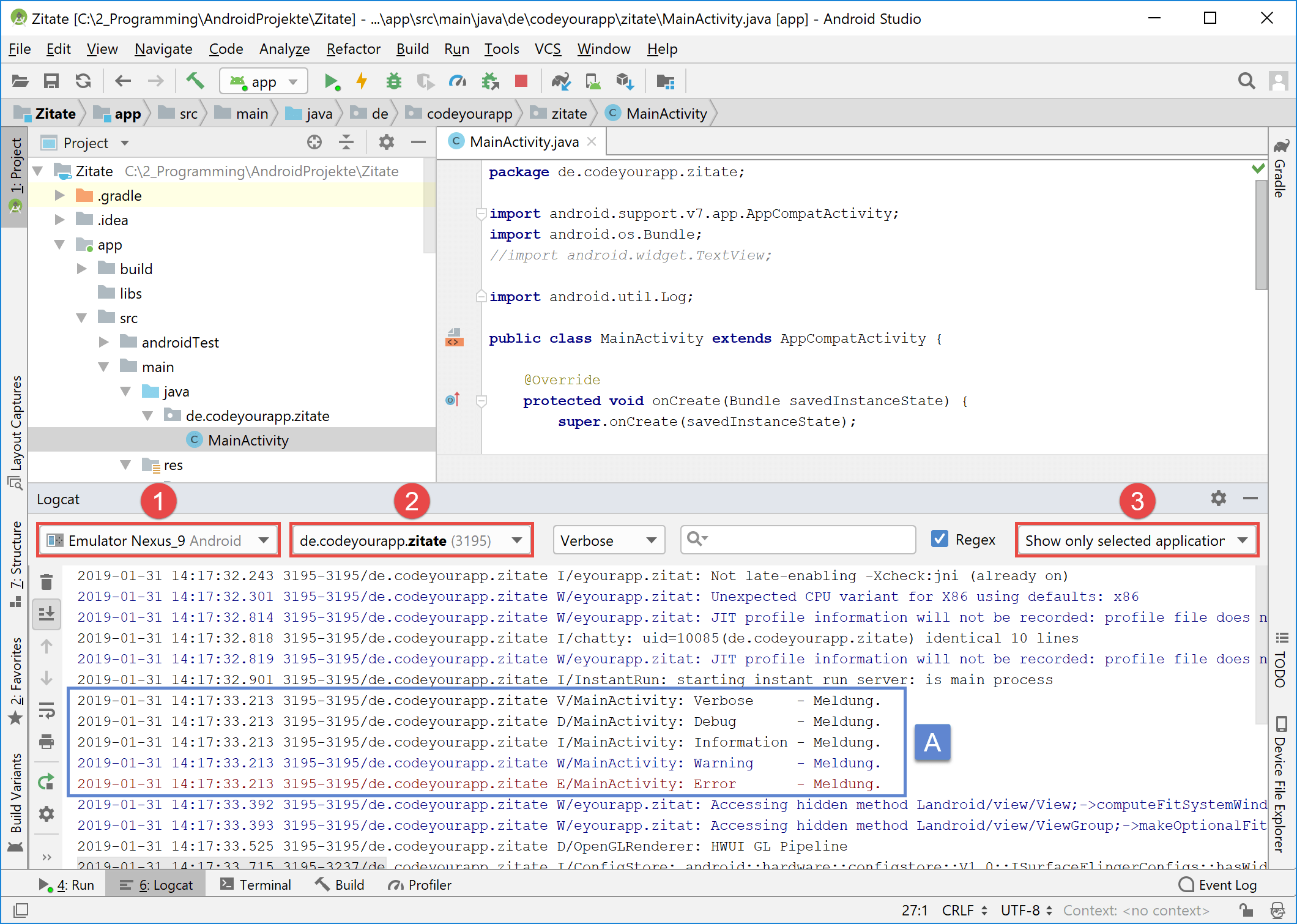The image size is (1297, 924).
Task: Open the Gradle side panel
Action: pyautogui.click(x=1280, y=169)
